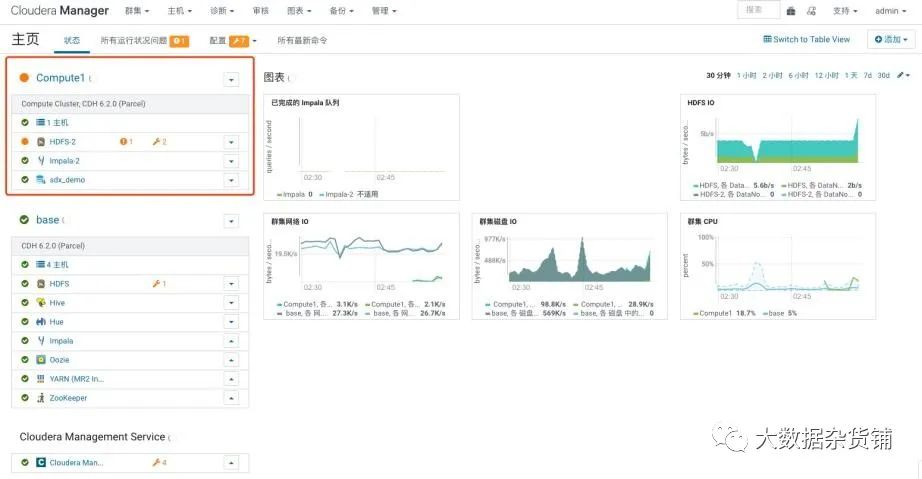Open the 主机 menu
The height and width of the screenshot is (479, 922).
[x=179, y=11]
